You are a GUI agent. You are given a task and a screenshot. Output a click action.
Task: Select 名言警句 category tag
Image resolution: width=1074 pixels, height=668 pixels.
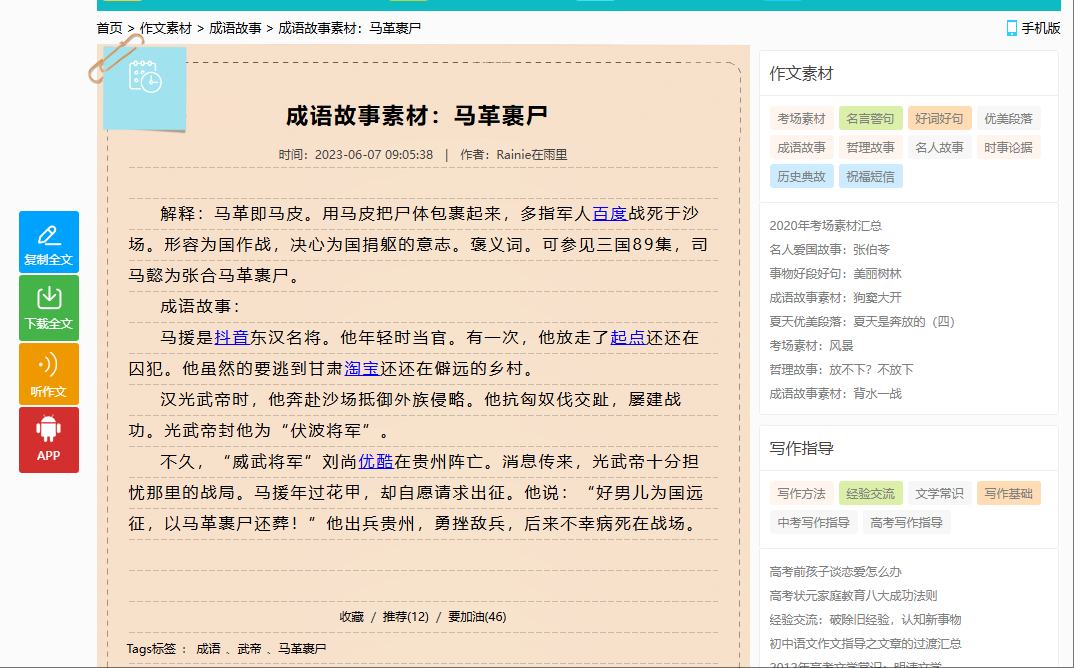[x=871, y=119]
